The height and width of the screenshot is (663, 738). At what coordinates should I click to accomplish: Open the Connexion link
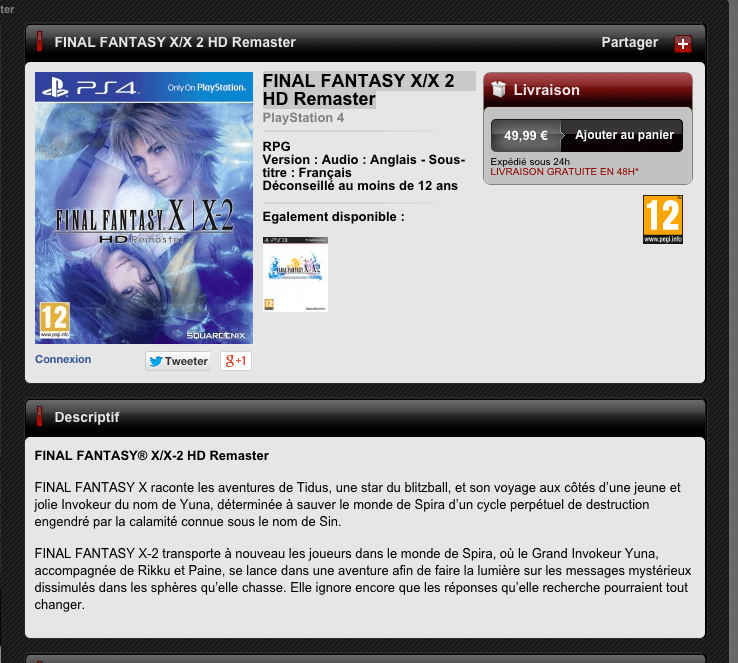pos(63,359)
